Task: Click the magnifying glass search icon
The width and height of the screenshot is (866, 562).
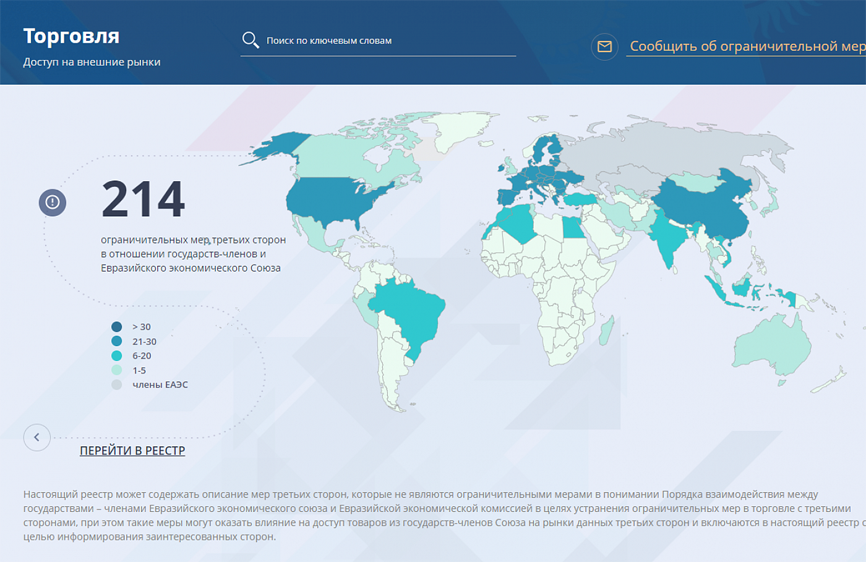Action: click(250, 41)
